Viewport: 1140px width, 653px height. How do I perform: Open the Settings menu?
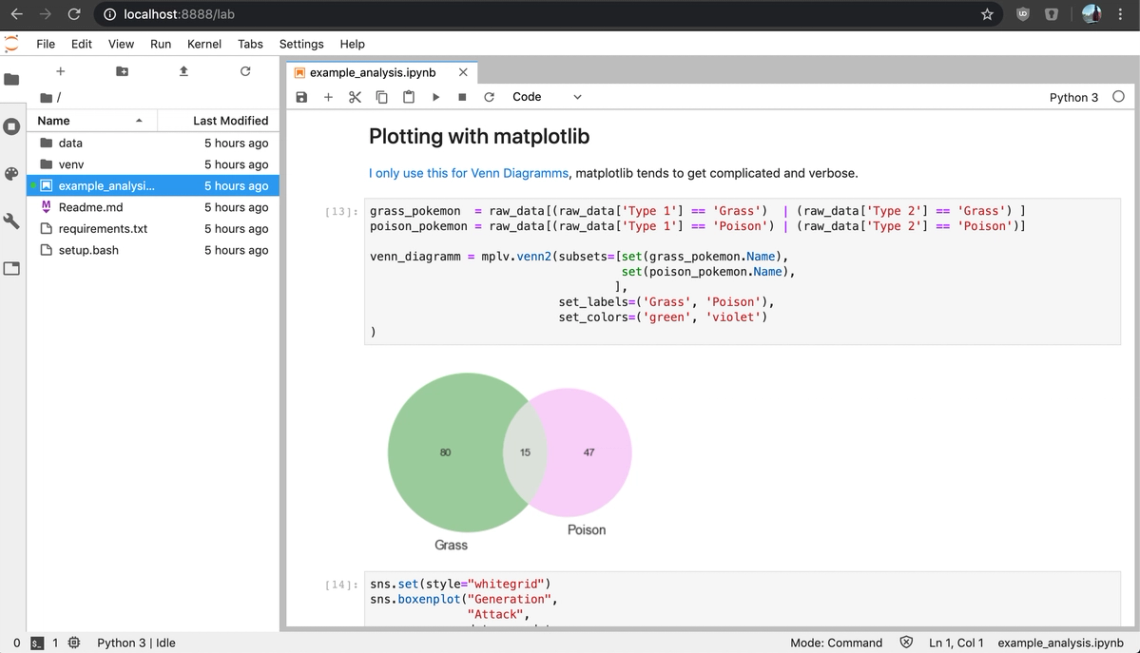pos(301,44)
